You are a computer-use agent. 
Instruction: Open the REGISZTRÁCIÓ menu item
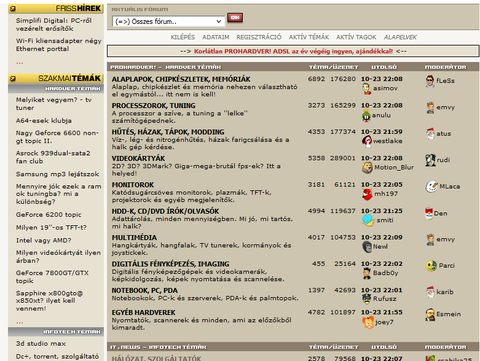(x=259, y=37)
